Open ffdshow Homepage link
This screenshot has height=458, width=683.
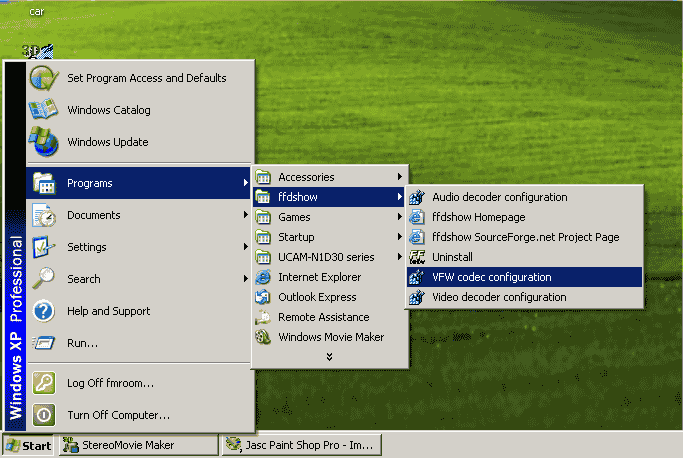[525, 217]
